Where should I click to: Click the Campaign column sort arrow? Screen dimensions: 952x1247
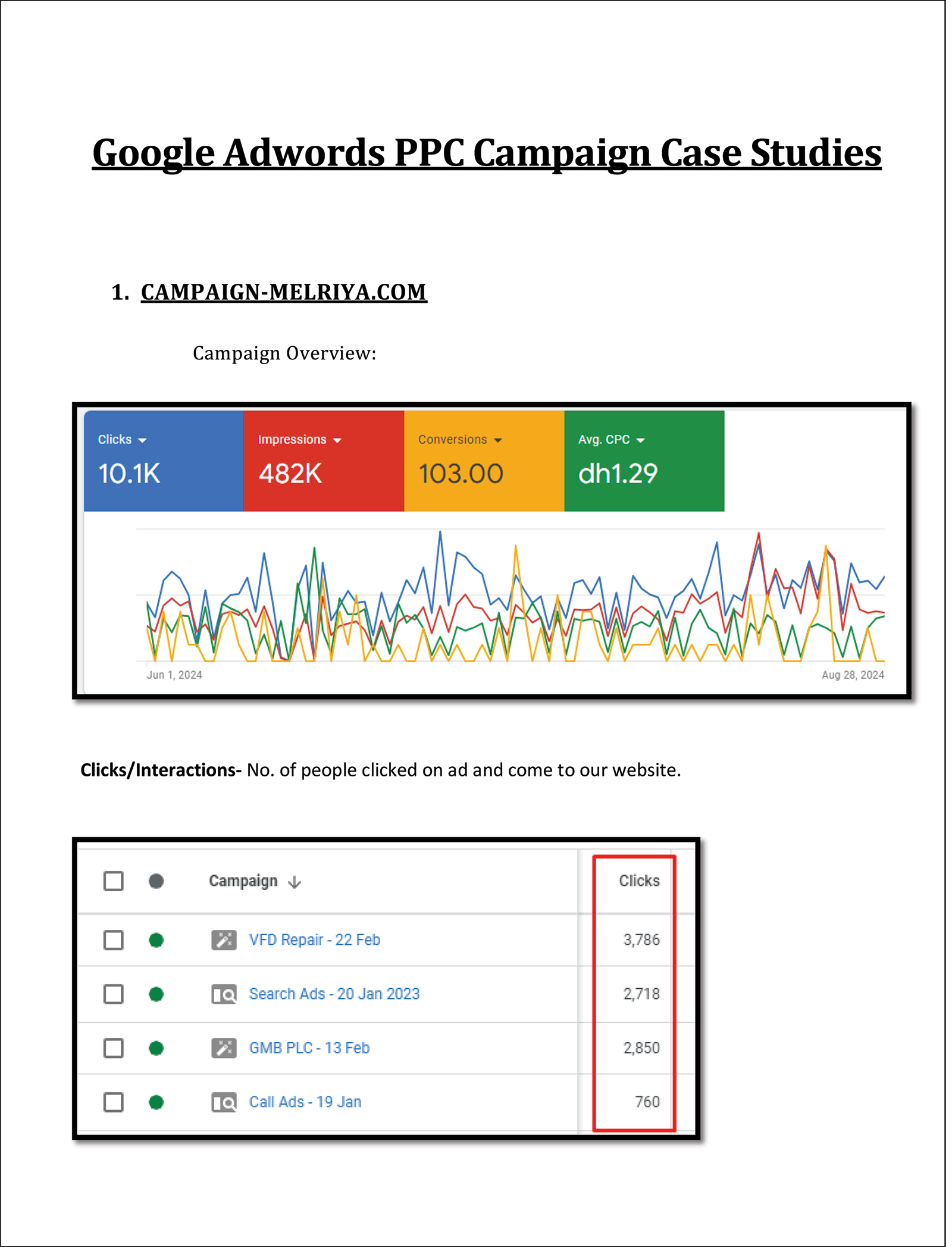295,882
